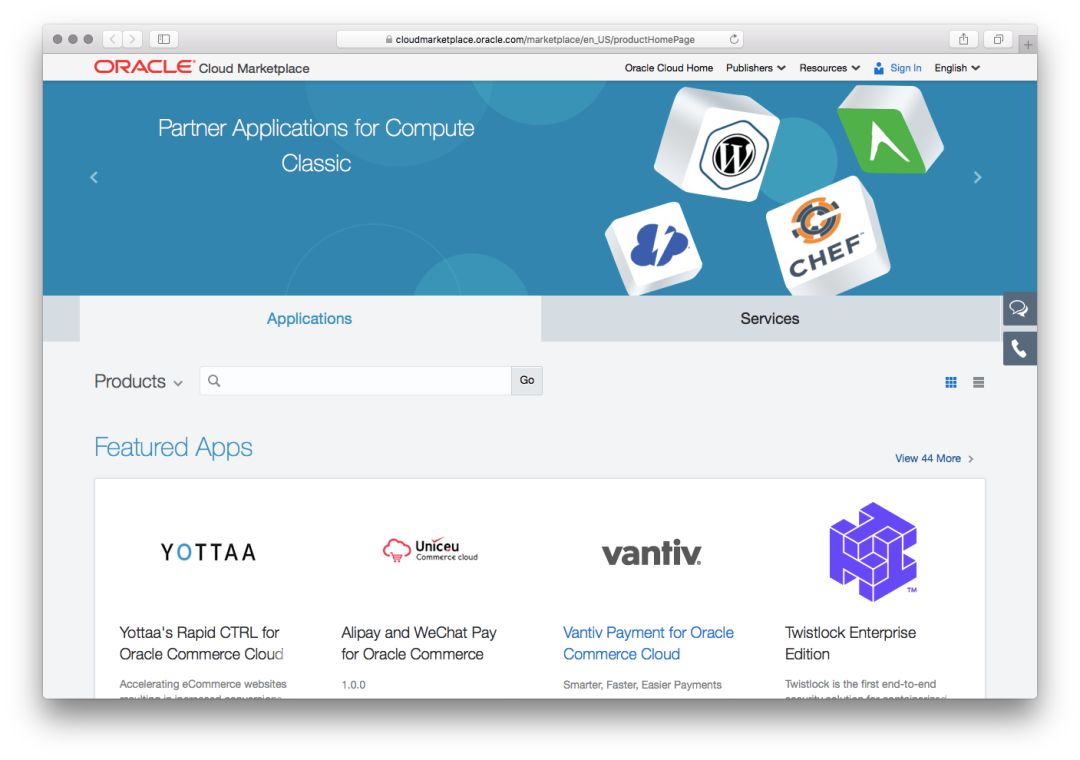Click the Go search button
This screenshot has height=760, width=1080.
pos(527,380)
